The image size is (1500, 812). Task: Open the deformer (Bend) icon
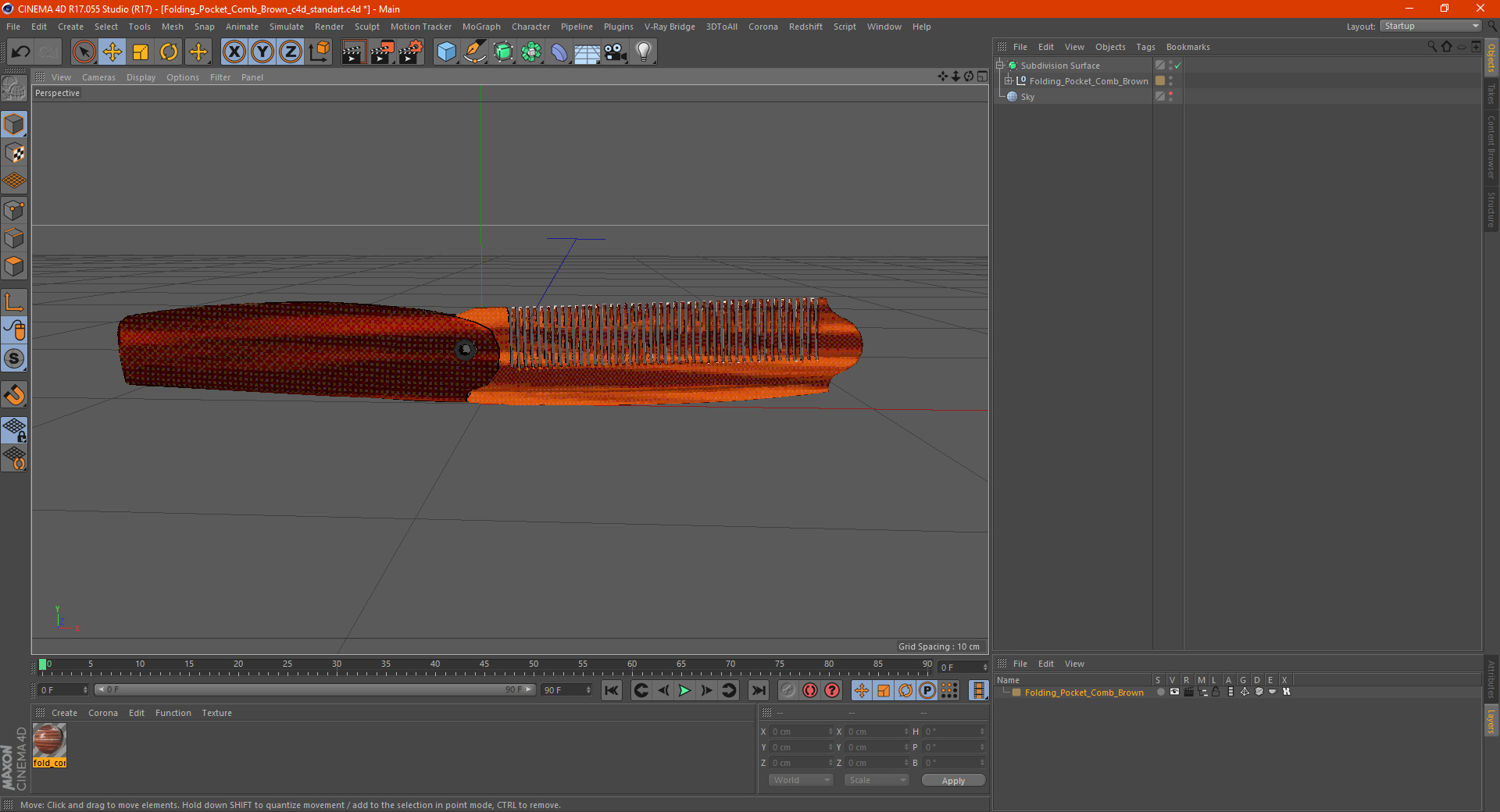click(x=559, y=52)
